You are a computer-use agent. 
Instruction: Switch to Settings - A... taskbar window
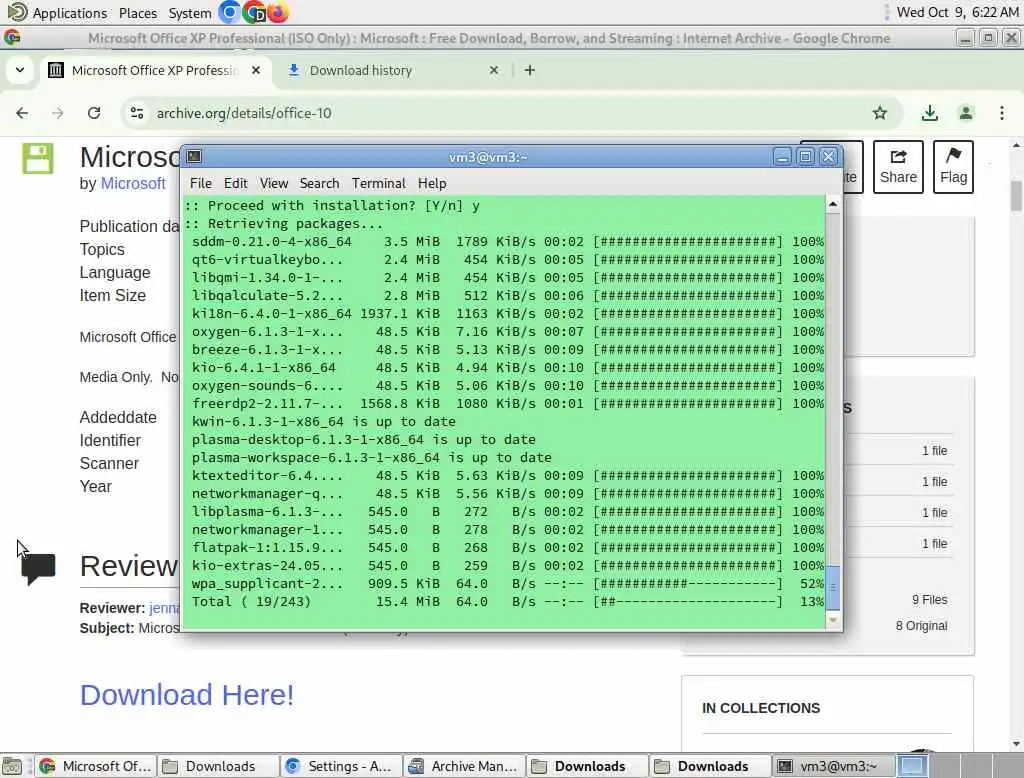(x=342, y=766)
